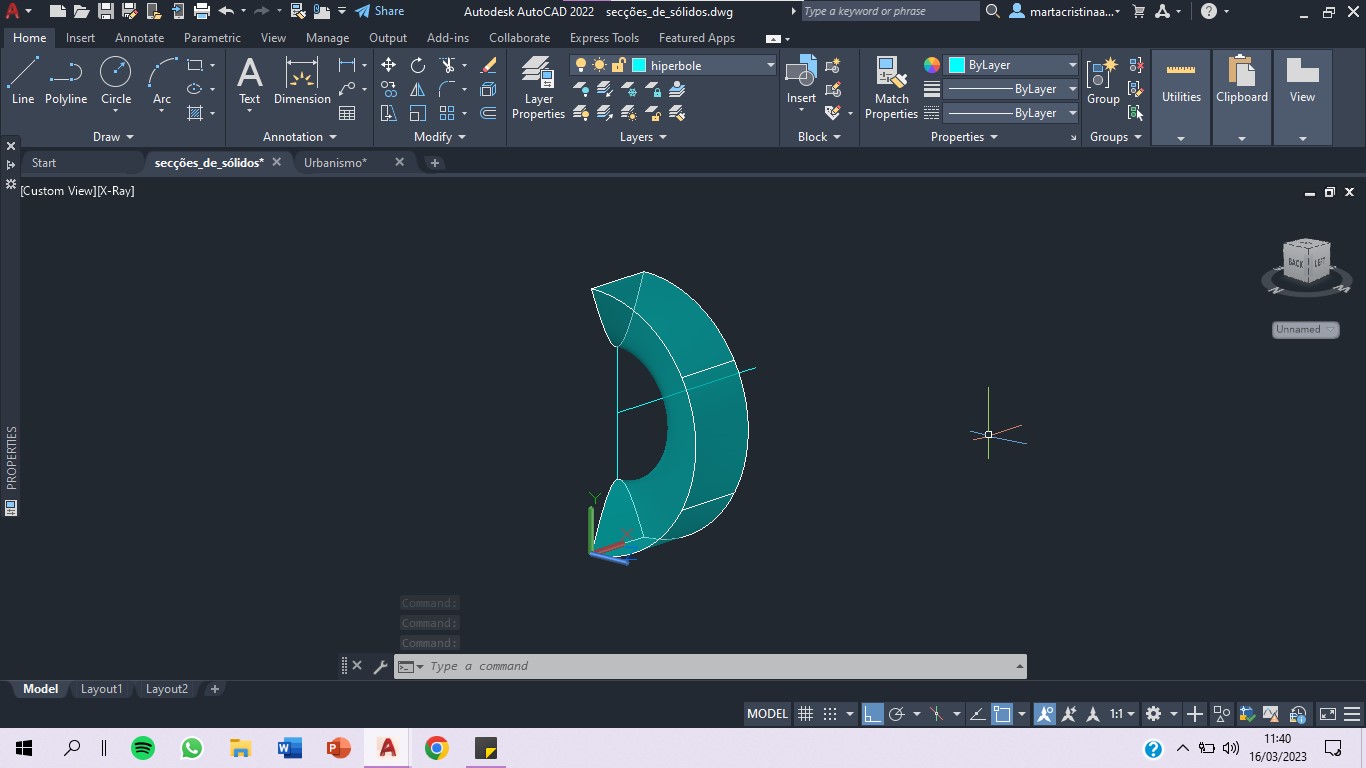This screenshot has width=1366, height=768.
Task: Toggle annotation visibility in status bar
Action: tap(1045, 714)
